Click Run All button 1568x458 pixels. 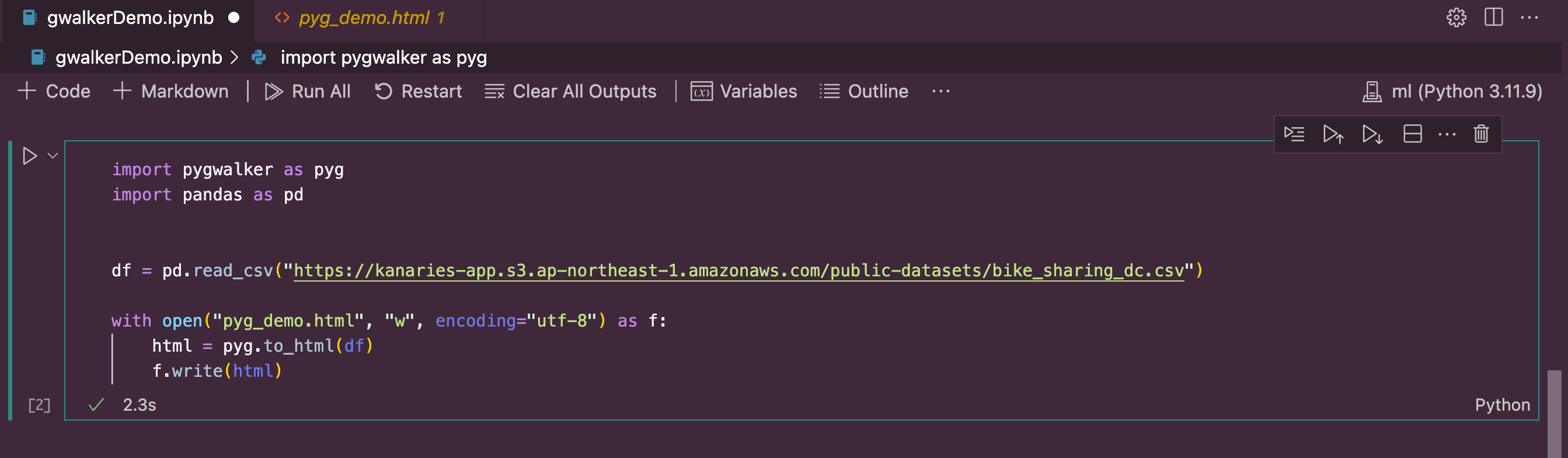[x=308, y=91]
